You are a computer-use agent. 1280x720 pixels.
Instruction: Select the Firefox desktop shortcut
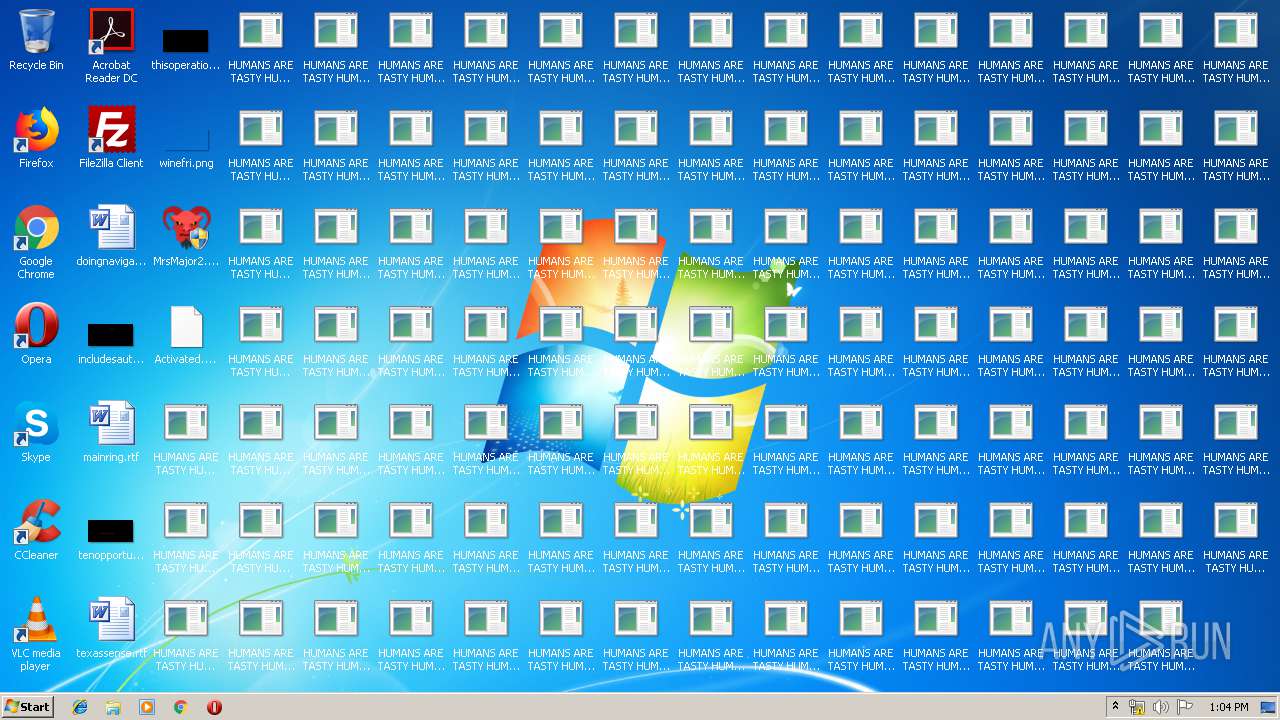point(36,138)
